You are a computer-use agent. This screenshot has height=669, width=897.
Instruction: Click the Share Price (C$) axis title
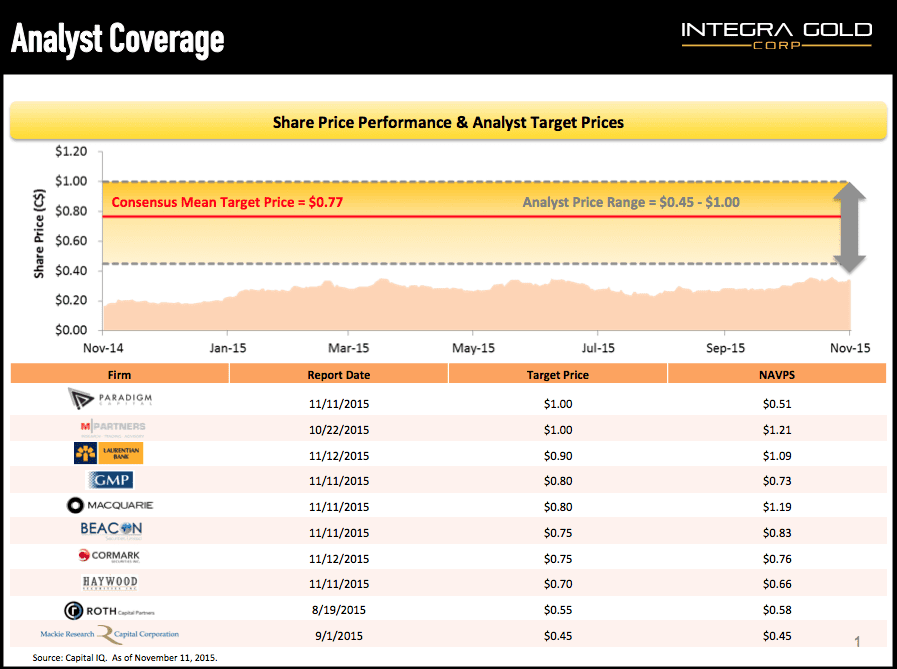click(39, 233)
